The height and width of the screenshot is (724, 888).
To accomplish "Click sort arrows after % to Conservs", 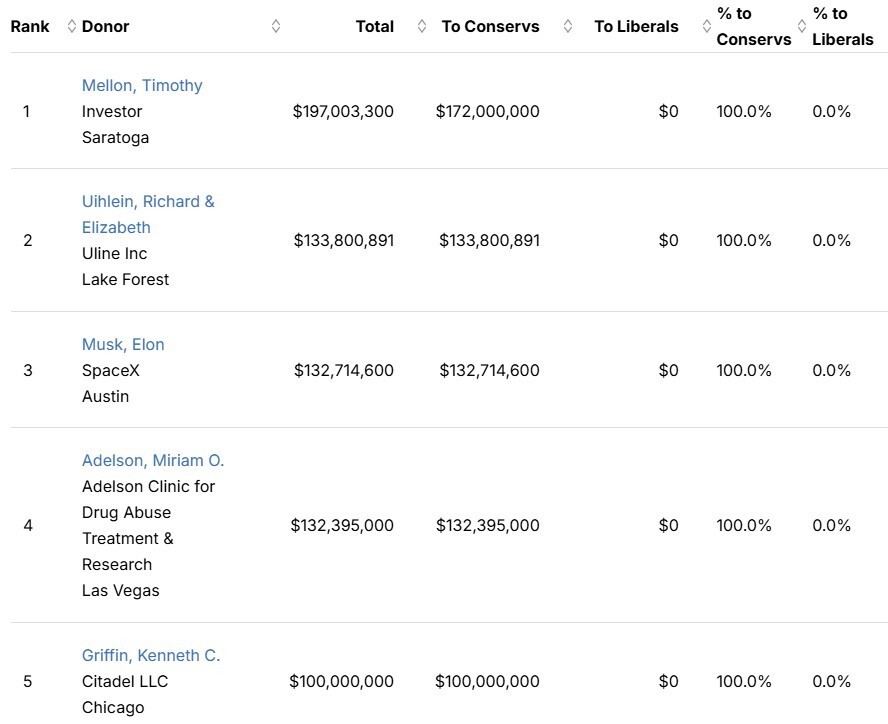I will click(801, 27).
